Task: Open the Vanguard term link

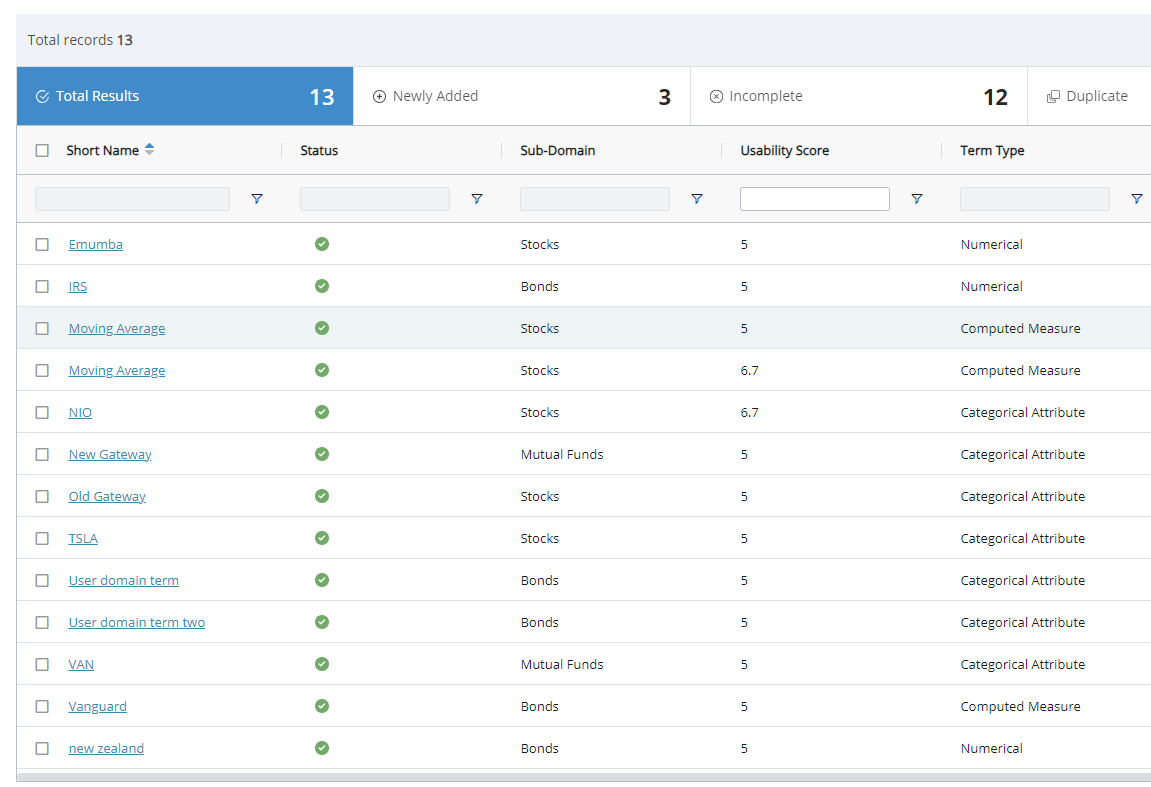Action: [98, 706]
